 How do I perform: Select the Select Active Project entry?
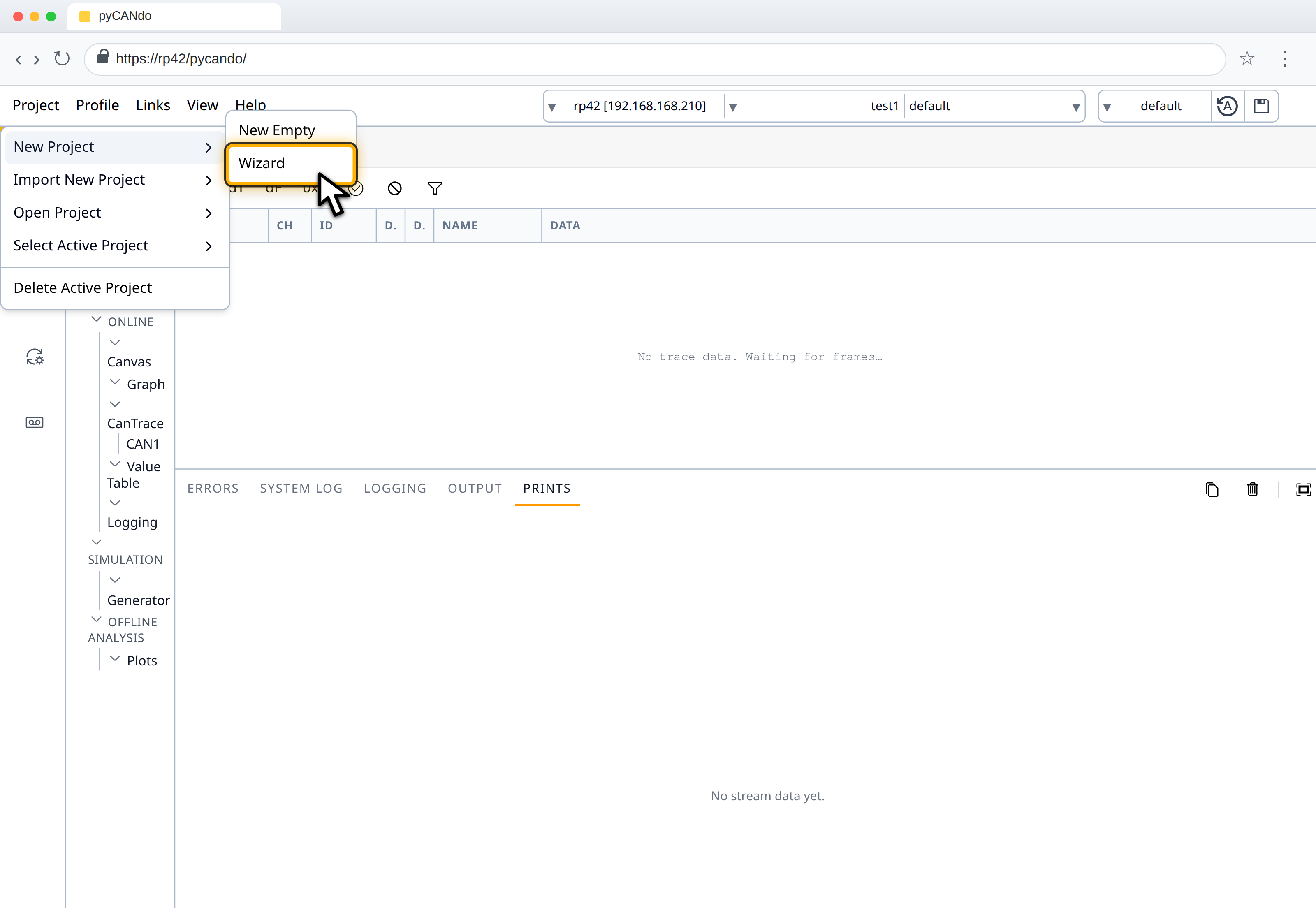114,246
